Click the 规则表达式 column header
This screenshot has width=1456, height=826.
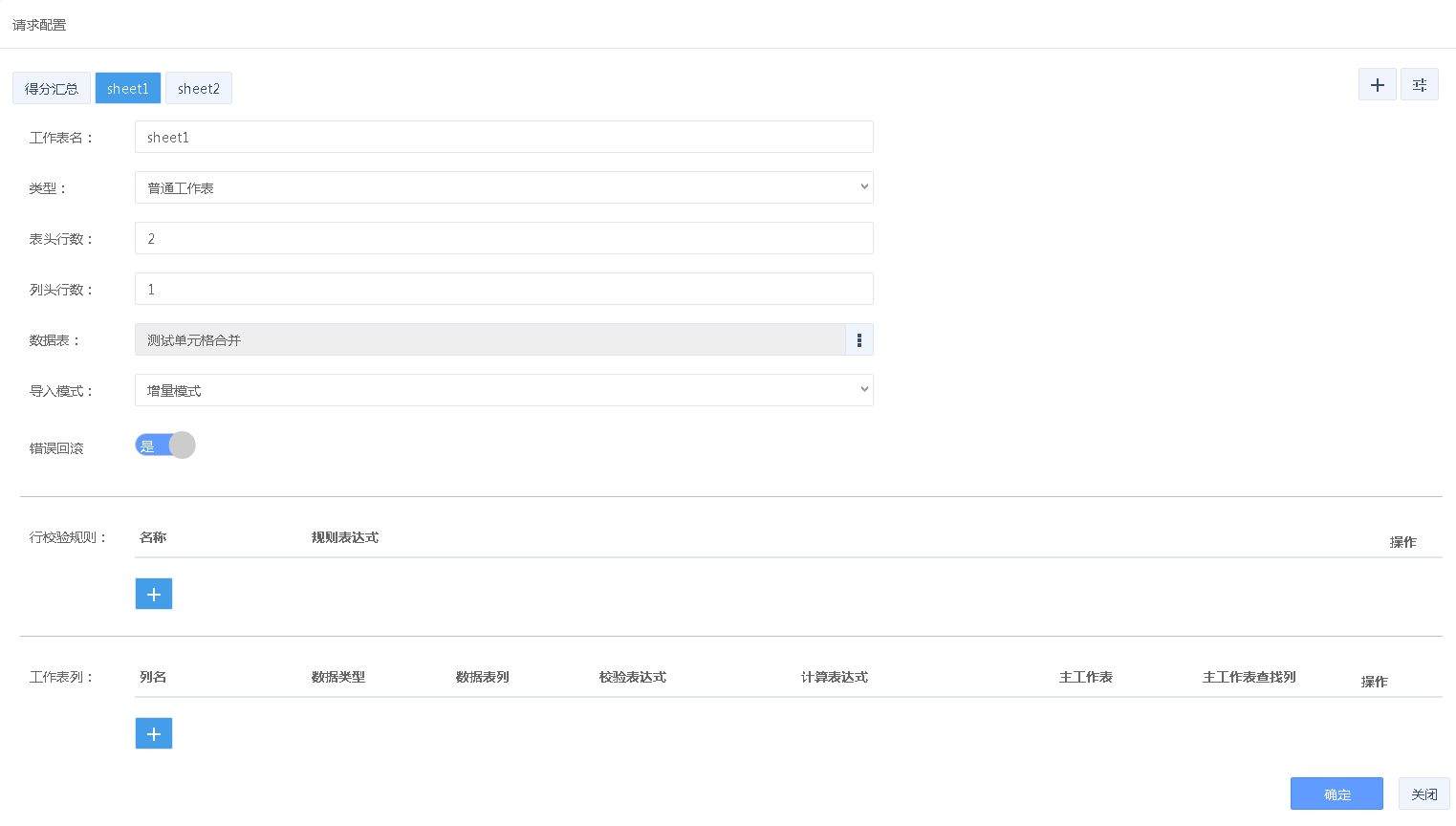345,537
